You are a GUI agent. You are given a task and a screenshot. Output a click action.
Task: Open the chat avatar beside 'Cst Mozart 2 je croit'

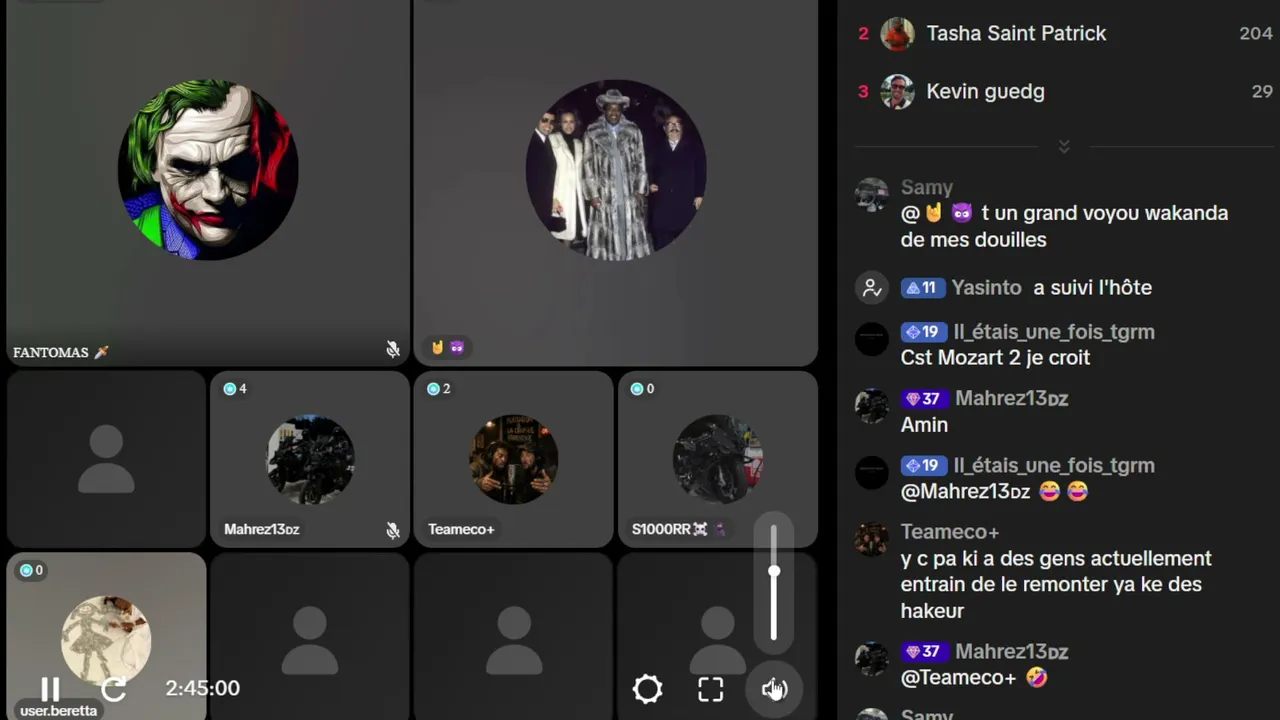coord(872,339)
